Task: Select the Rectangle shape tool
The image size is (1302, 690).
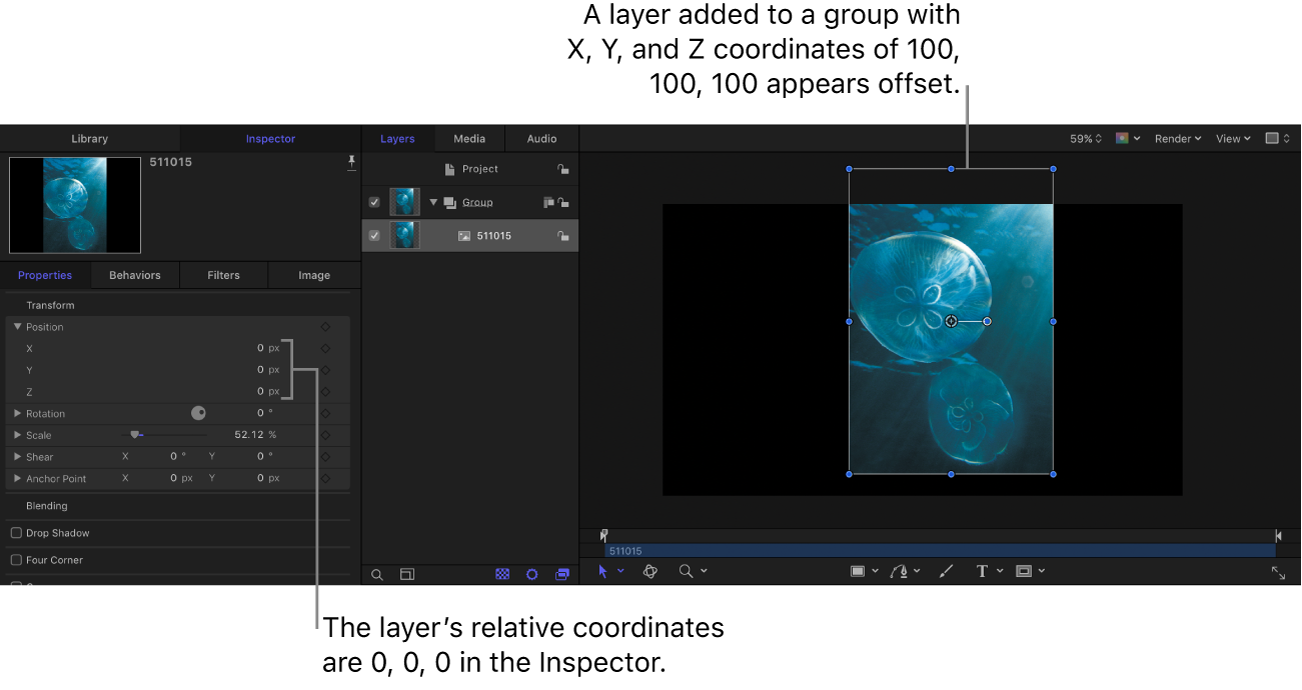Action: click(x=858, y=570)
